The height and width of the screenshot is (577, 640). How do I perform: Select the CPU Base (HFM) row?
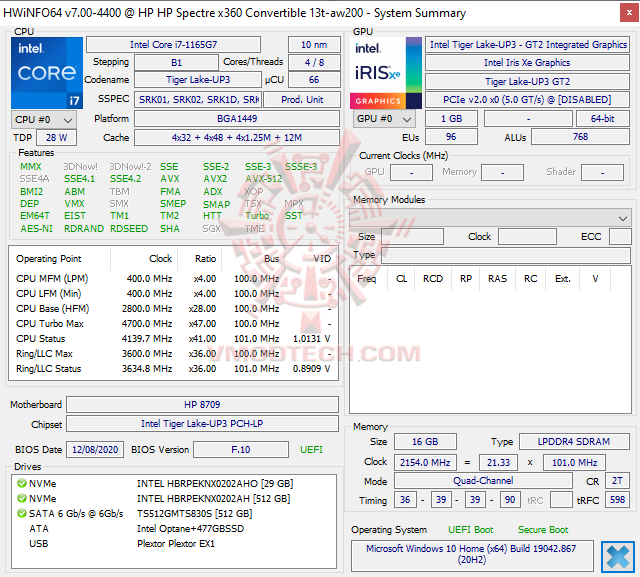click(x=173, y=308)
